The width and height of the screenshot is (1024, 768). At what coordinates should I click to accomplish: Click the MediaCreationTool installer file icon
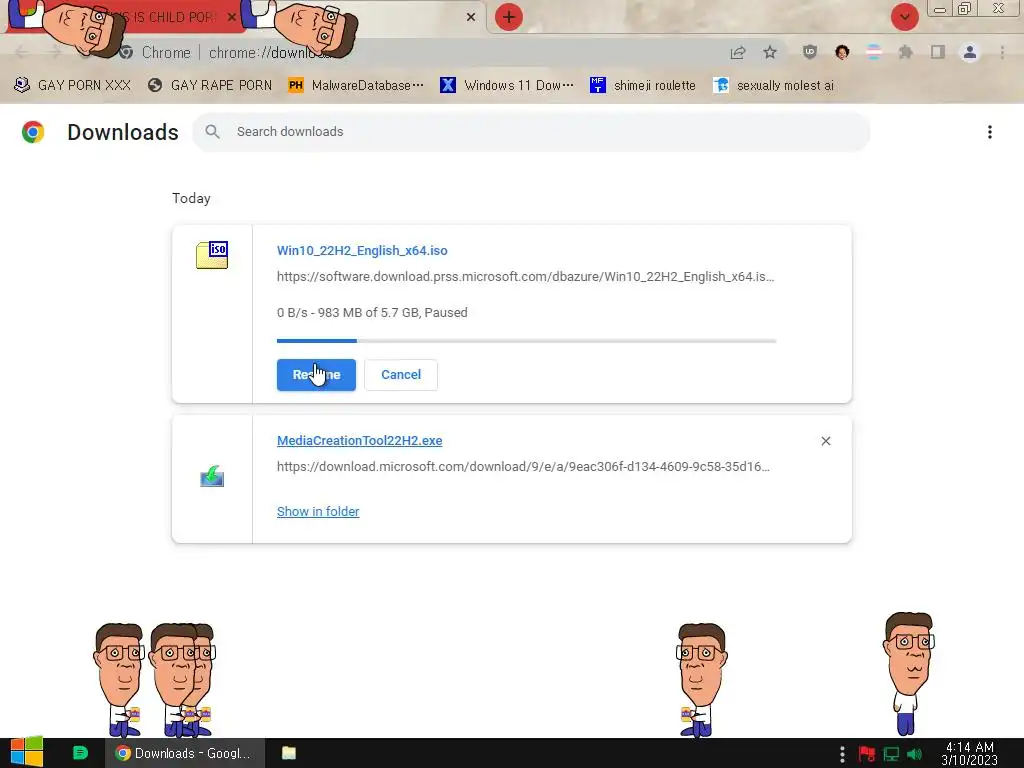(212, 476)
